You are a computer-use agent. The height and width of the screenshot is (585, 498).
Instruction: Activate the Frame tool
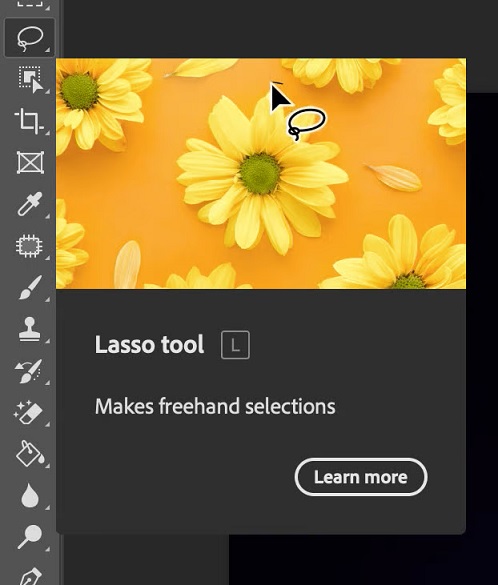point(30,162)
